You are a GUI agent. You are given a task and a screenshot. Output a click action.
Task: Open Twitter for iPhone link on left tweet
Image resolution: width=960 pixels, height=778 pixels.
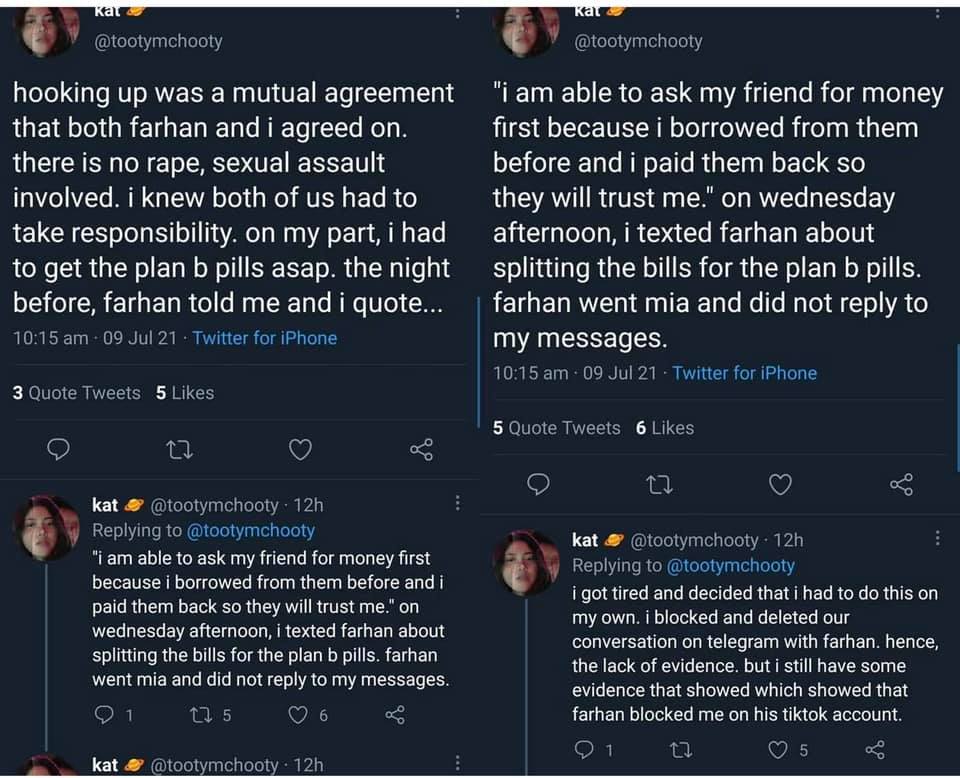pos(265,338)
